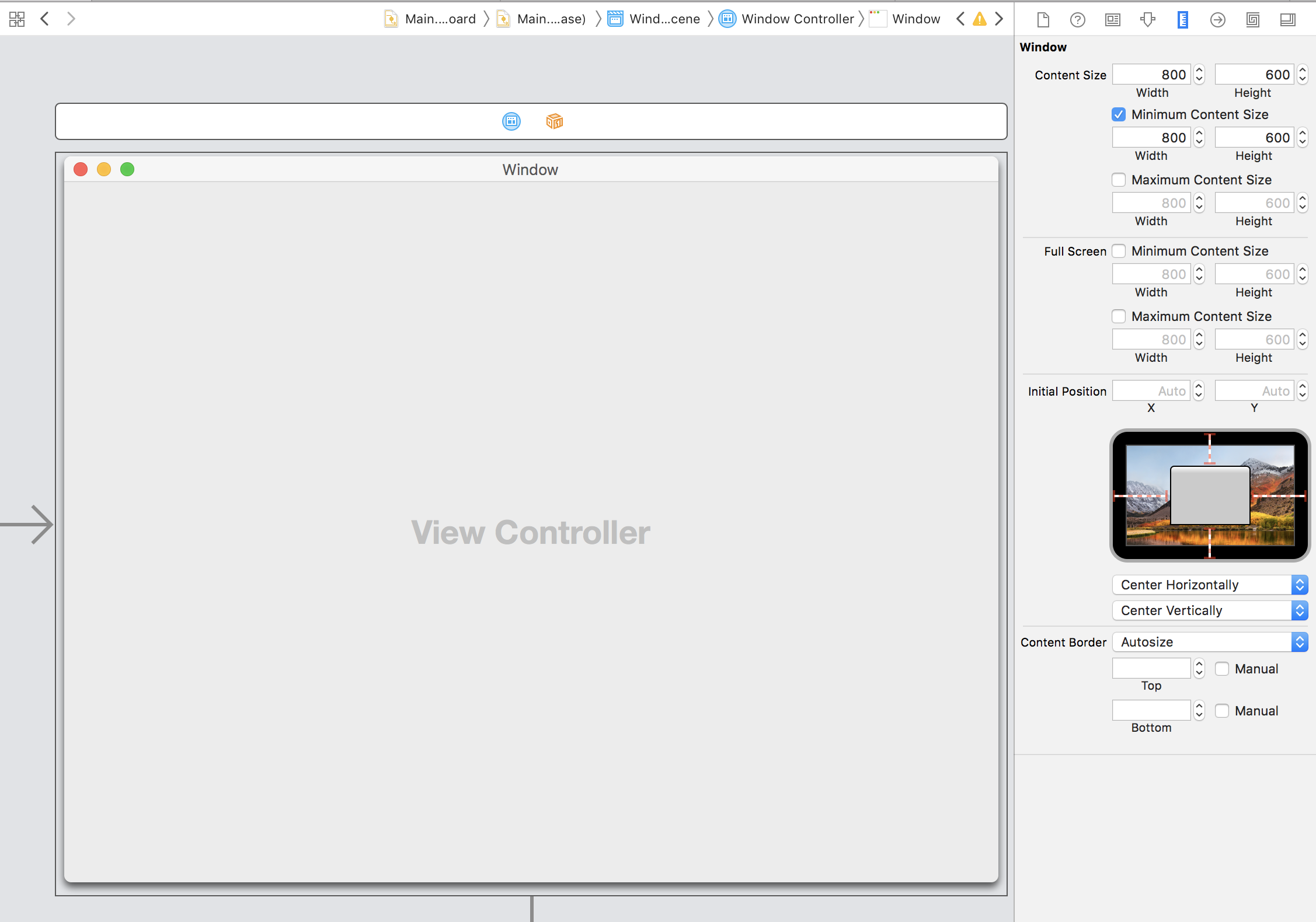Click the Main...oard breadcrumb item

pos(440,19)
